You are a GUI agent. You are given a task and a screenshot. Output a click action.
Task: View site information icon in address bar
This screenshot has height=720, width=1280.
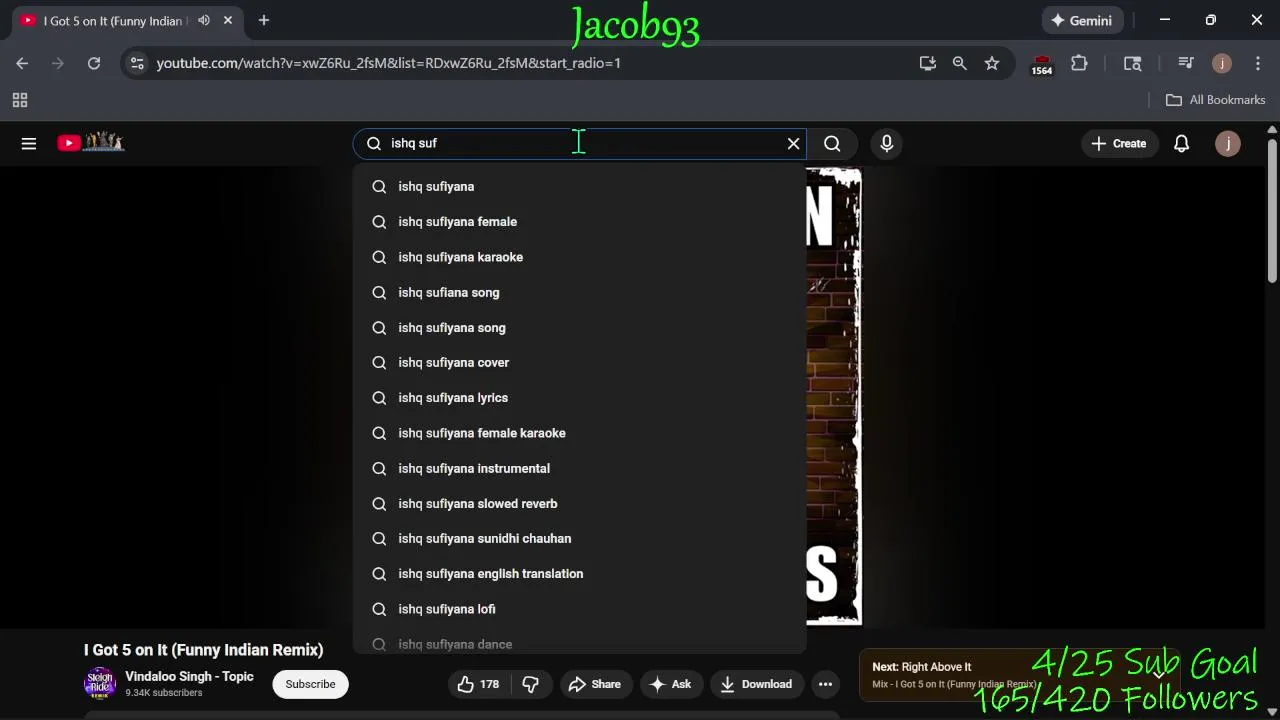(138, 63)
